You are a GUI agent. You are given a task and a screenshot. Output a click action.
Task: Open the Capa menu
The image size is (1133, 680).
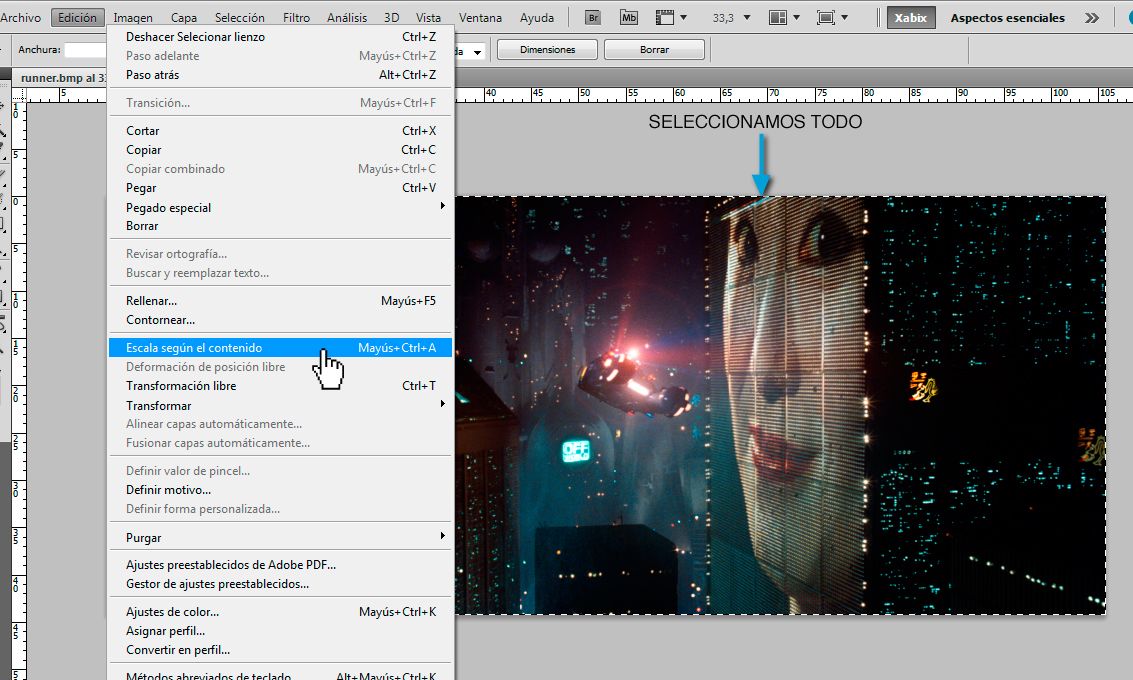184,17
